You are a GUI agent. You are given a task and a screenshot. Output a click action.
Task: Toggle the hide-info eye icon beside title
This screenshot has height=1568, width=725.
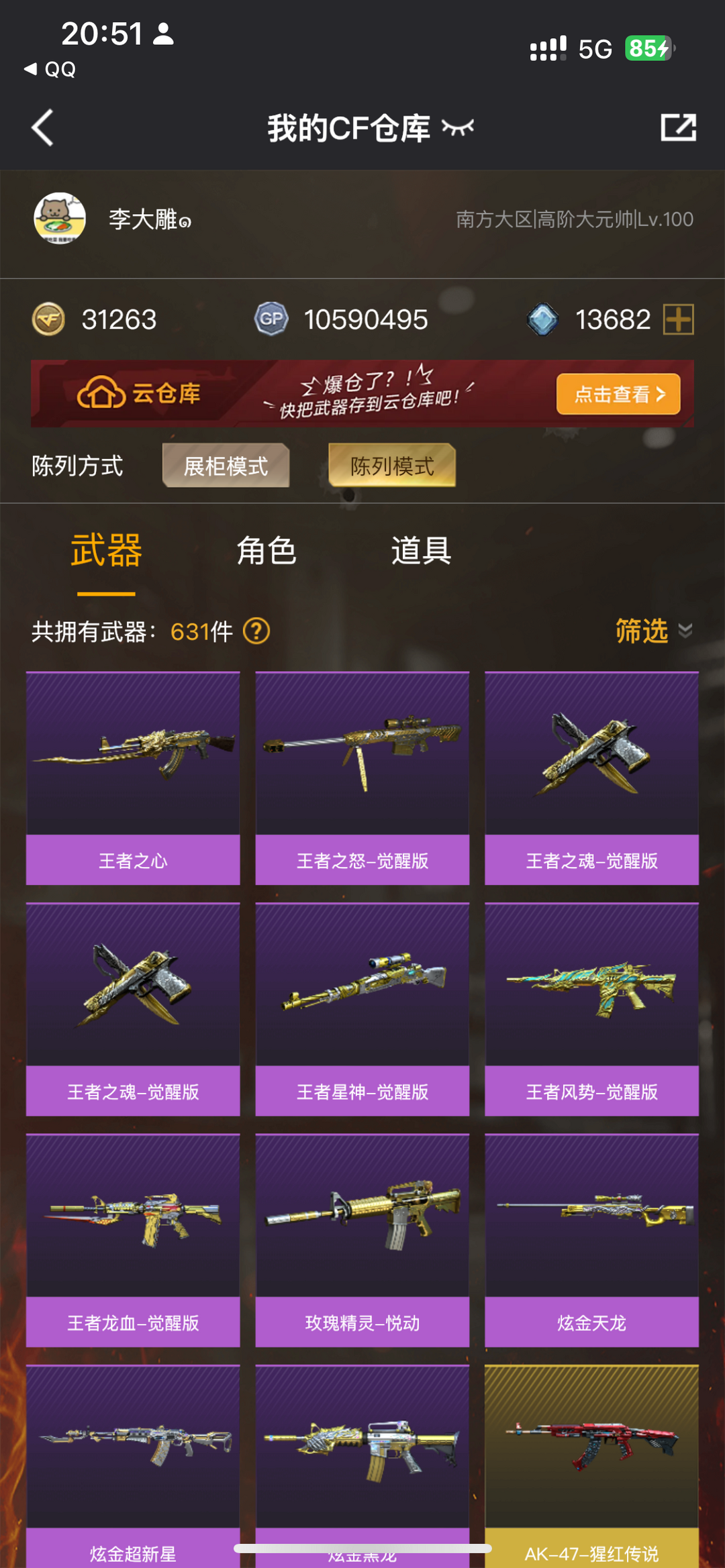(458, 127)
